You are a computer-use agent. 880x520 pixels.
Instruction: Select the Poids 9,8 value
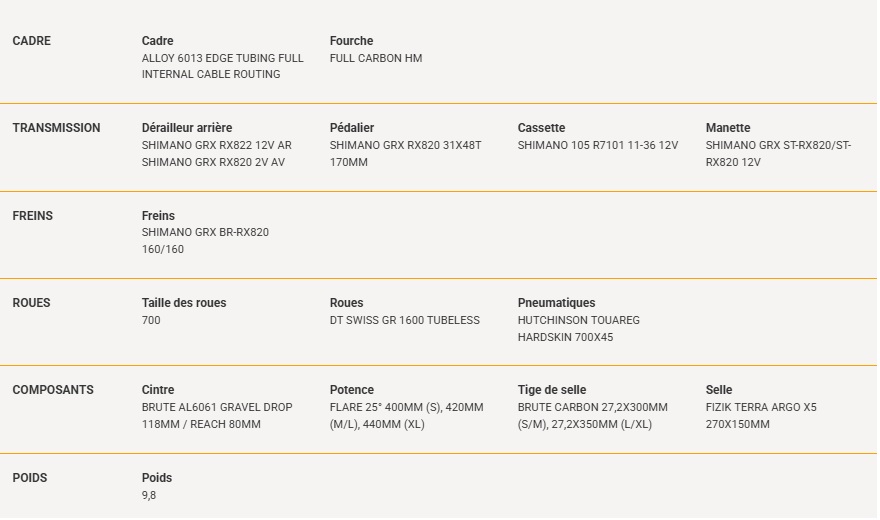(149, 495)
